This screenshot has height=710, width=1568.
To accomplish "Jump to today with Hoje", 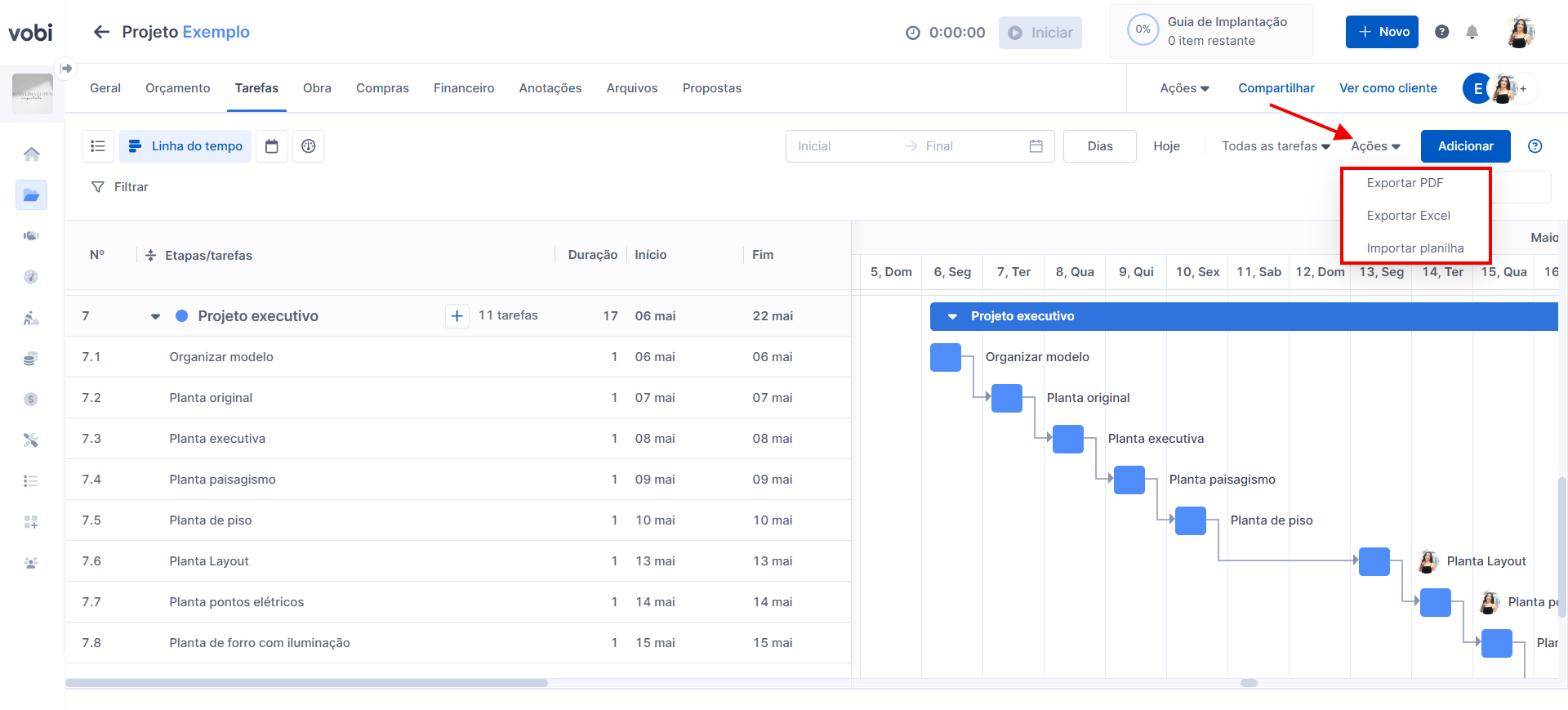I will [1166, 146].
